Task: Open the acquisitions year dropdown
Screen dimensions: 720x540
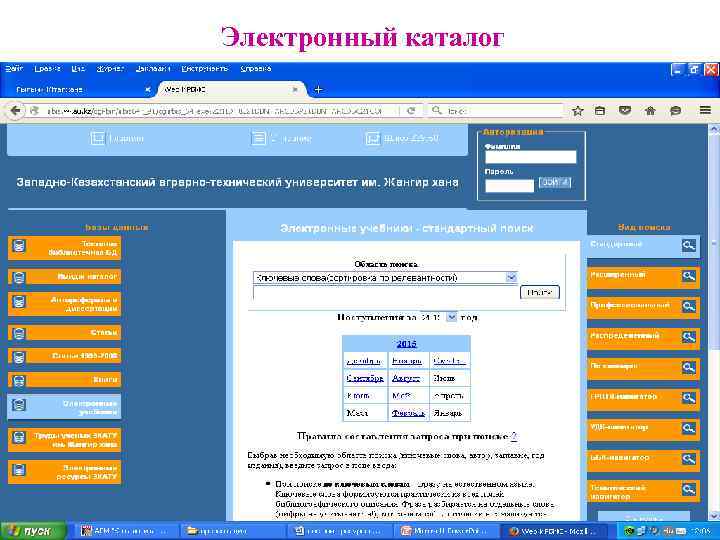Action: tap(452, 317)
